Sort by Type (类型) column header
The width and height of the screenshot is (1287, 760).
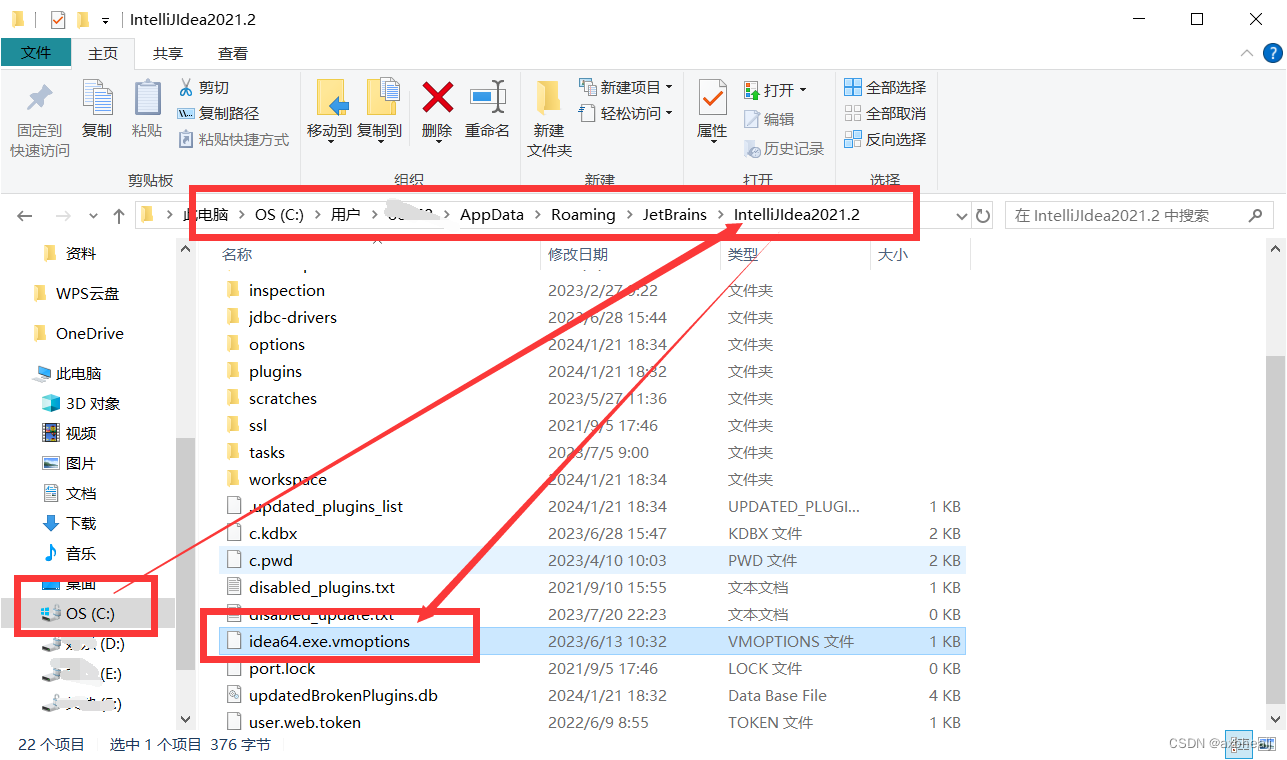point(743,255)
